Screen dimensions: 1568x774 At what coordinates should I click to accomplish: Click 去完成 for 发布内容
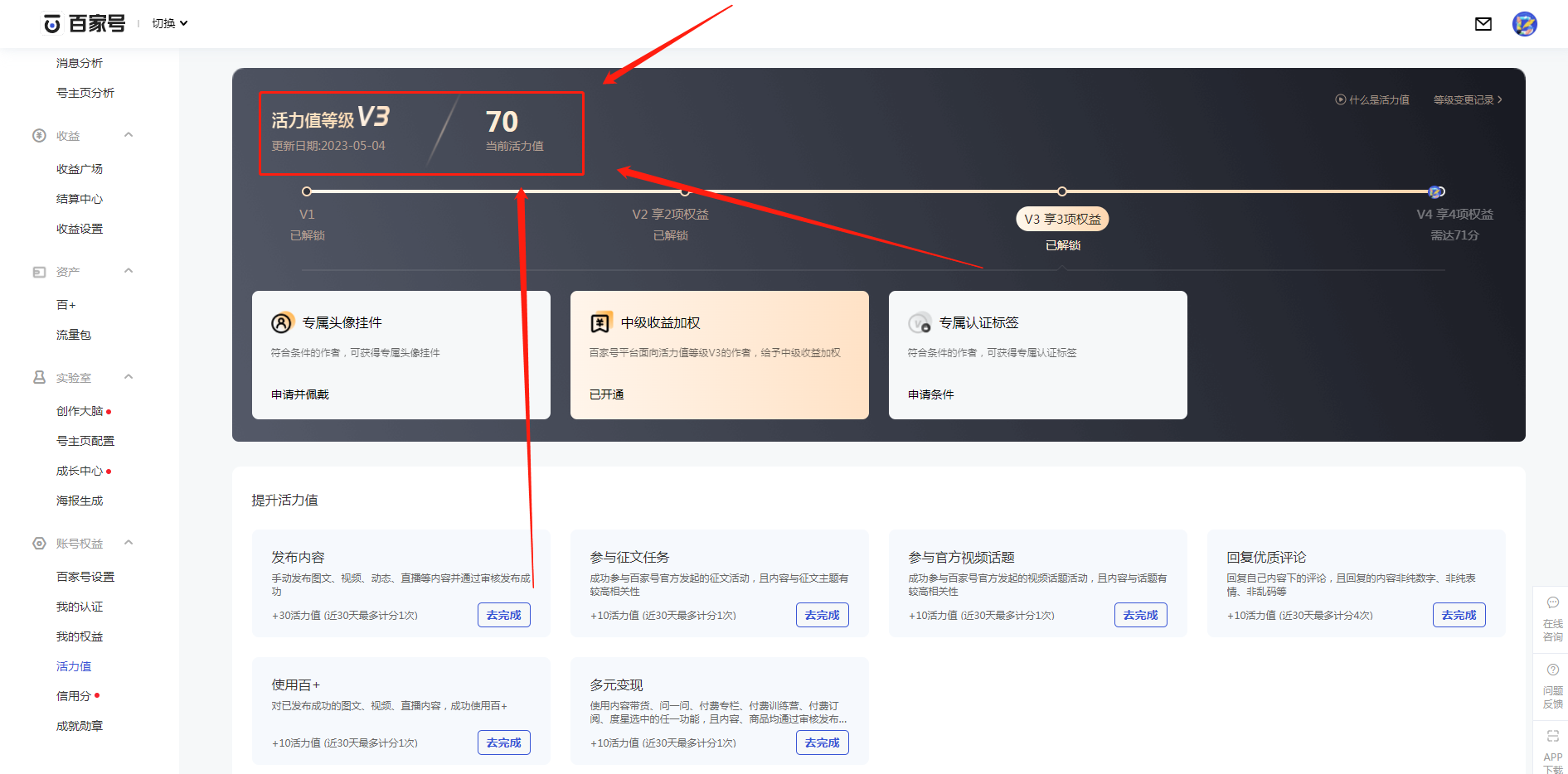(504, 615)
